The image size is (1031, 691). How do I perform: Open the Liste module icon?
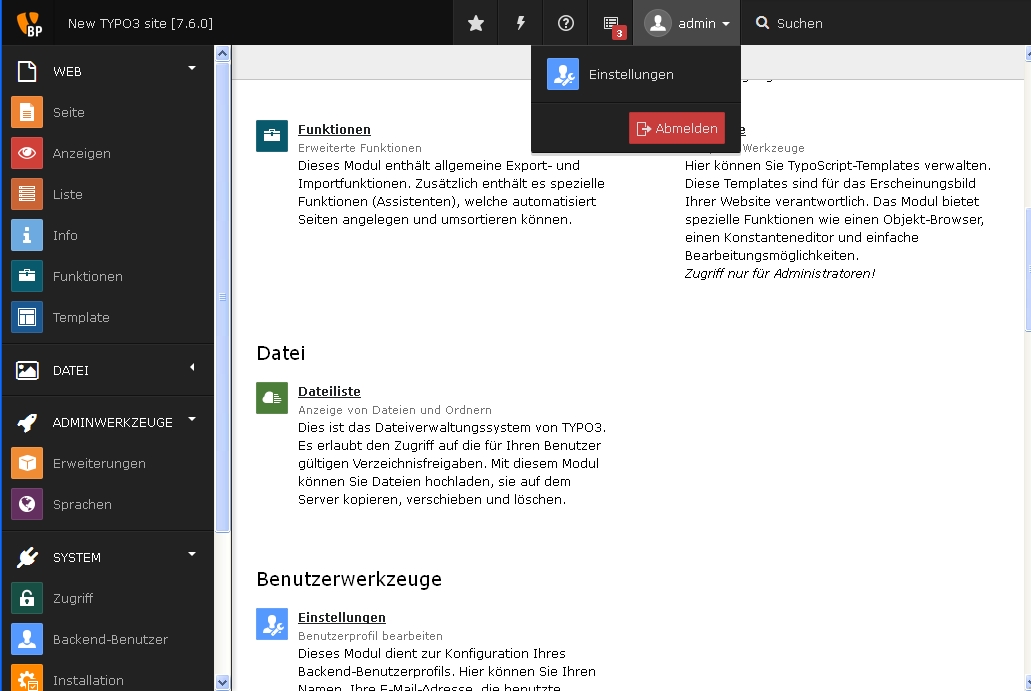click(x=27, y=194)
